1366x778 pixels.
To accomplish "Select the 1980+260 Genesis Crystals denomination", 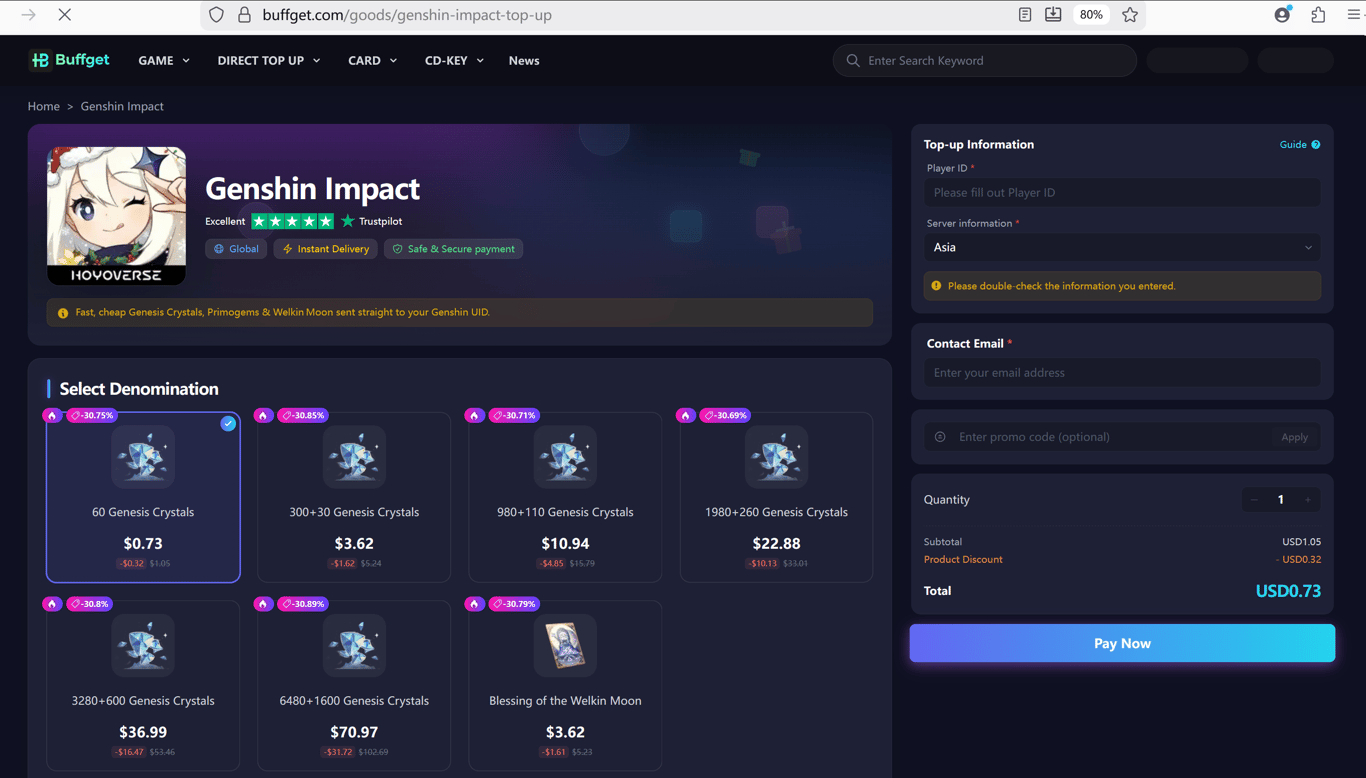I will [776, 497].
